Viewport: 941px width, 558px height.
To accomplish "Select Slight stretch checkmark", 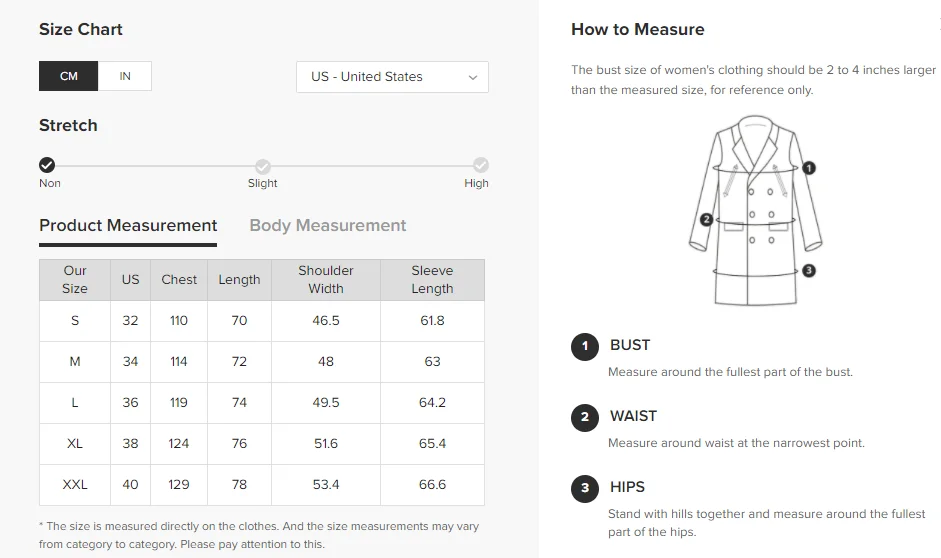I will 262,165.
